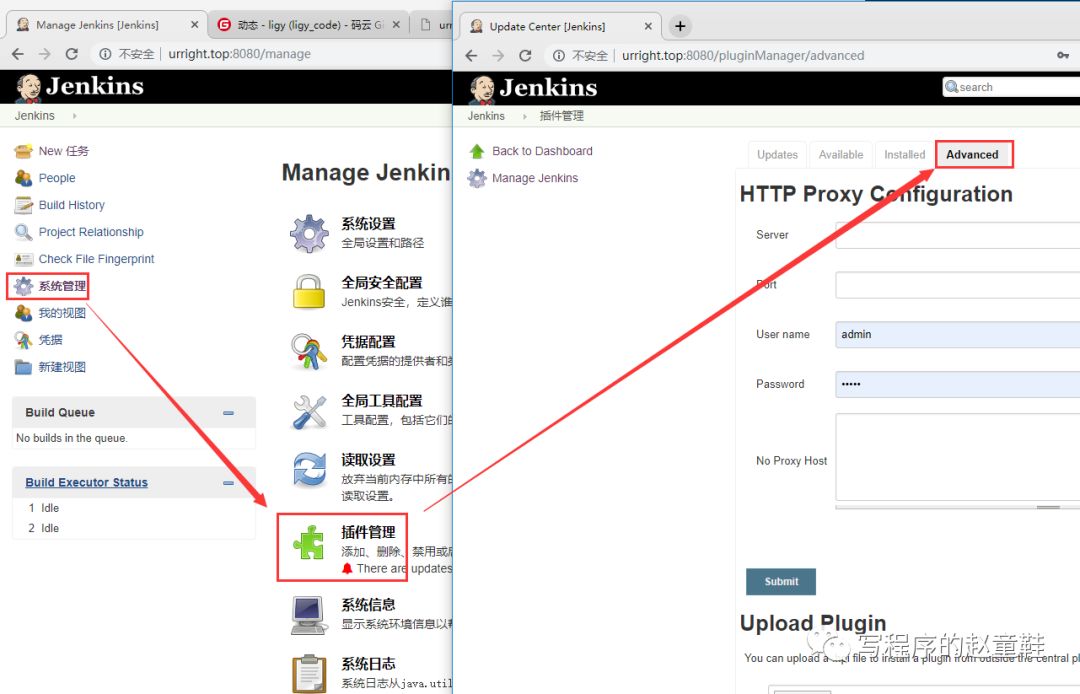
Task: Expand the Jenkins breadcrumb arrow in the left window
Action: click(74, 116)
